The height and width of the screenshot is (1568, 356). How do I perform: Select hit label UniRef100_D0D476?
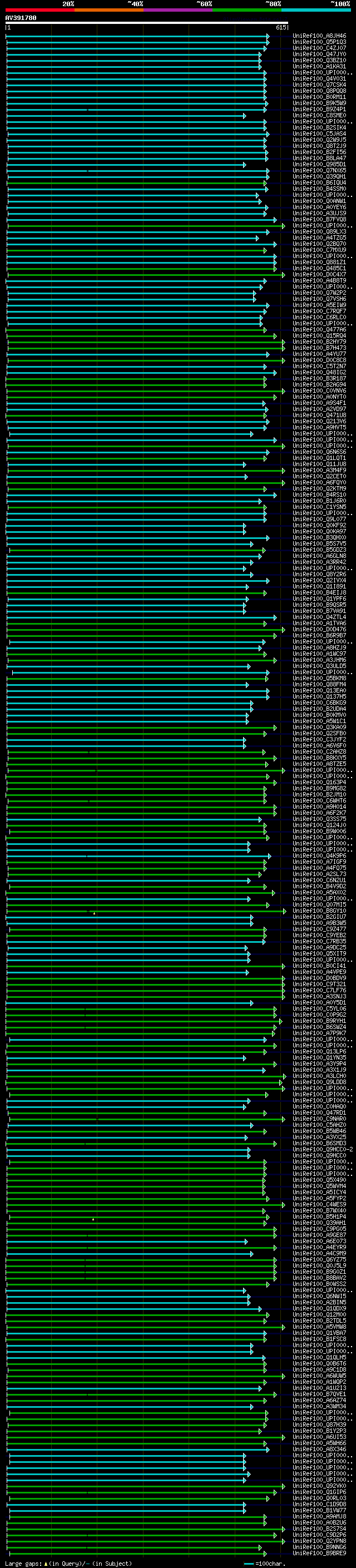[x=319, y=630]
